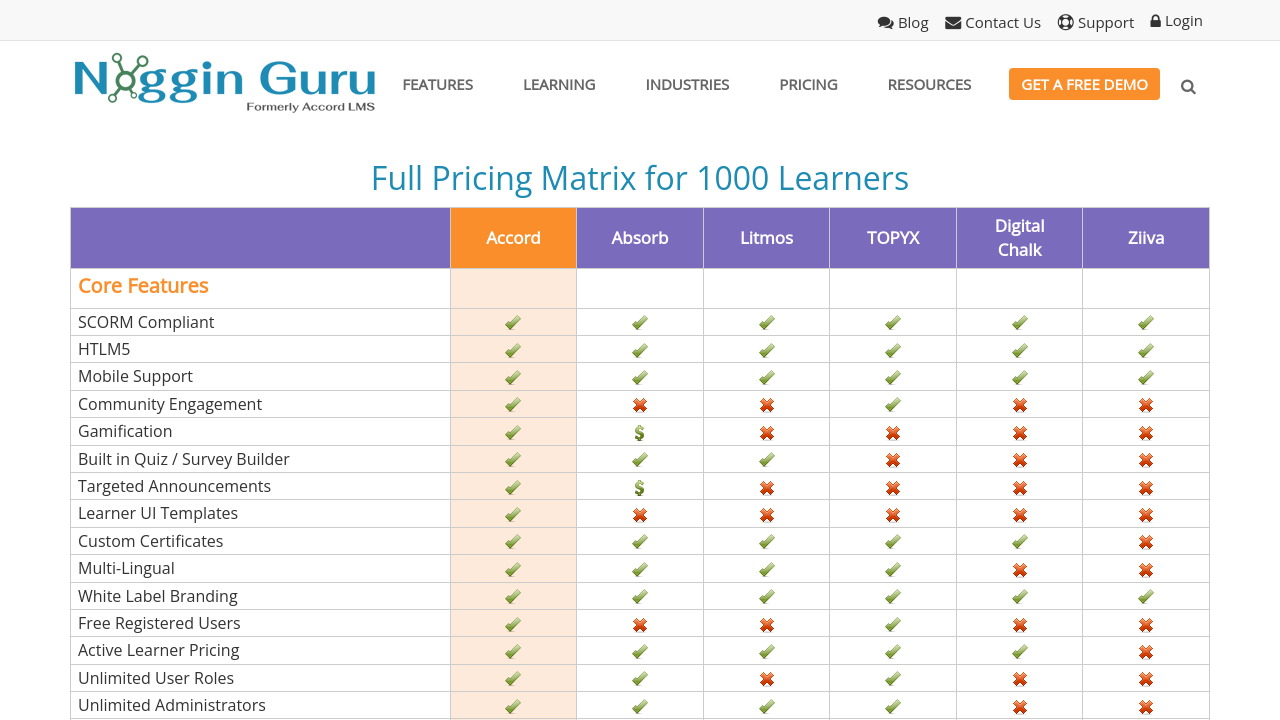The width and height of the screenshot is (1280, 720).
Task: Click Digital Chalk's red X for Unlimited Administrators
Action: tap(1020, 707)
